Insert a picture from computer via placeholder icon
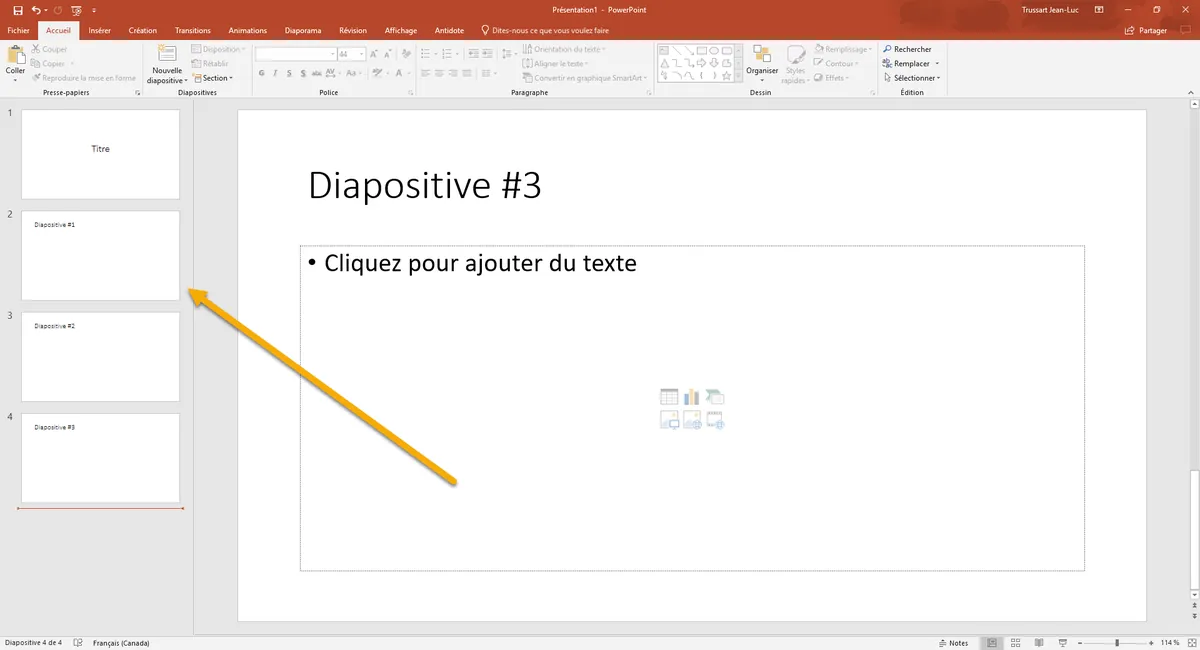The image size is (1200, 650). (x=669, y=420)
